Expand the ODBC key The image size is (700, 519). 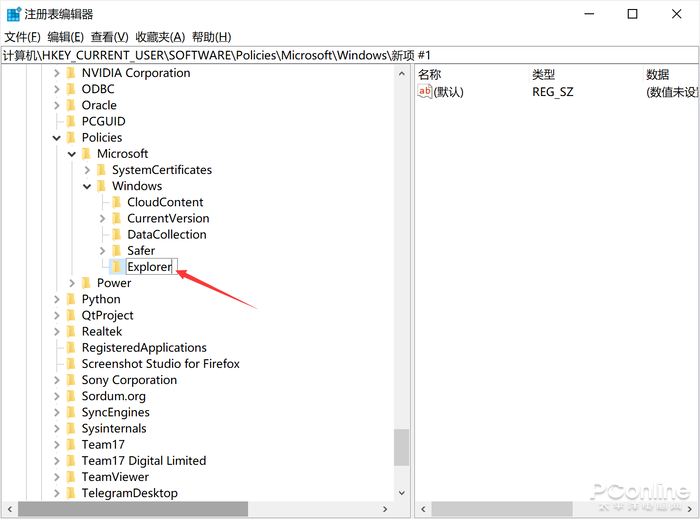pyautogui.click(x=57, y=89)
